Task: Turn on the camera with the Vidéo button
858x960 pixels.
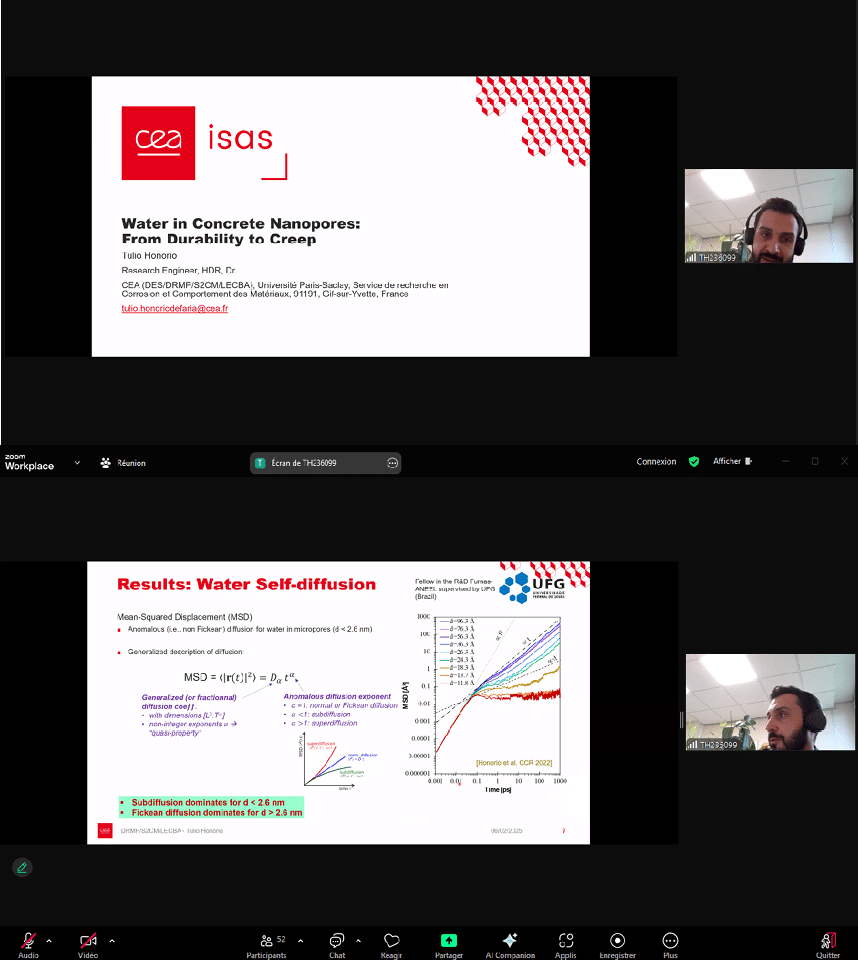Action: coord(88,945)
